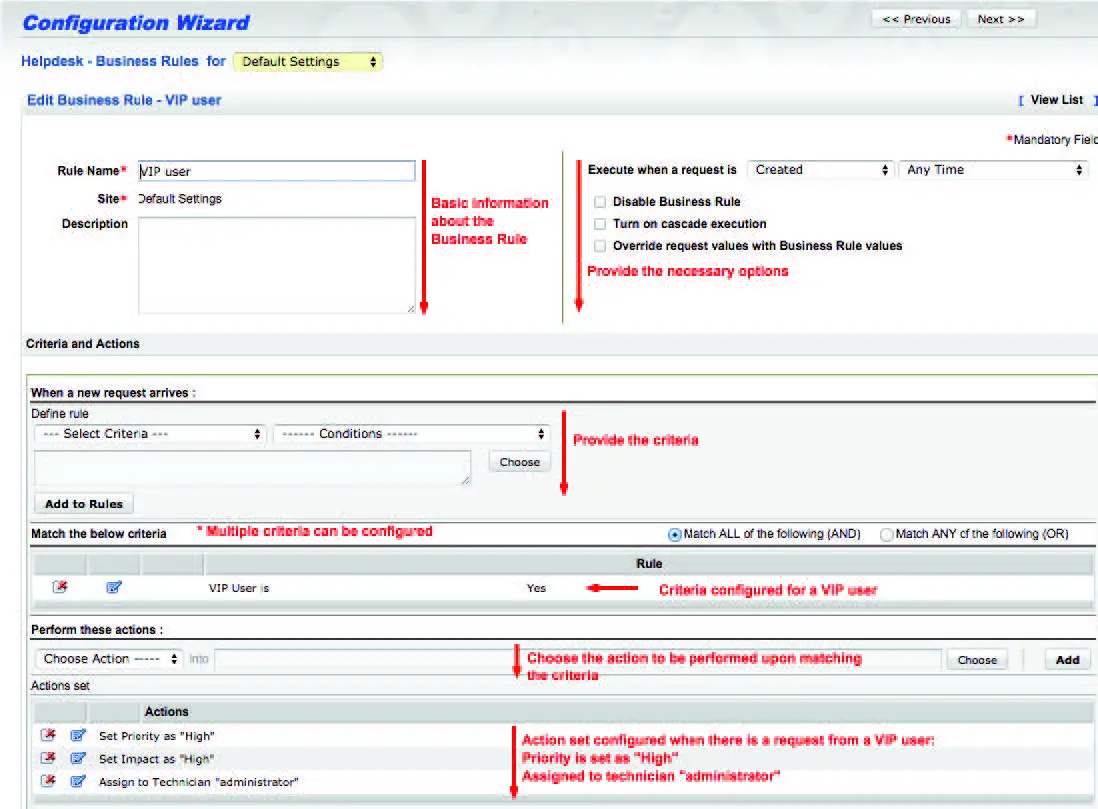Click the "Add to Rules" button
Viewport: 1098px width, 809px height.
[83, 503]
